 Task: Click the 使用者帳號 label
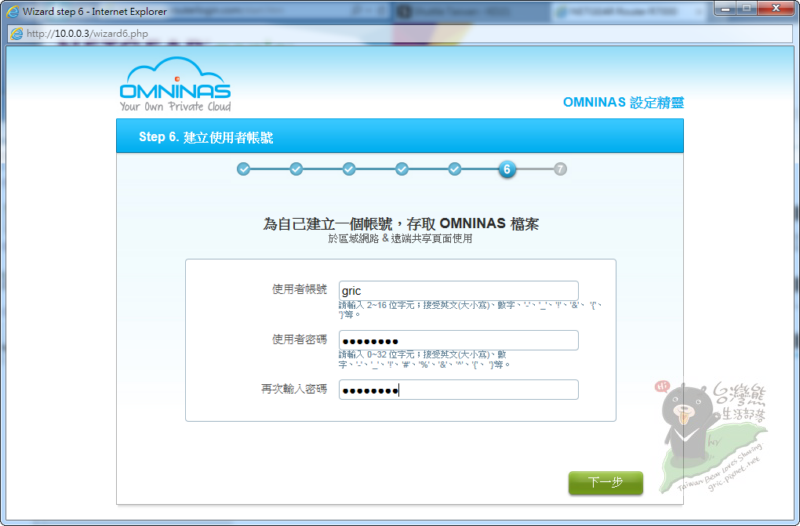coord(299,289)
